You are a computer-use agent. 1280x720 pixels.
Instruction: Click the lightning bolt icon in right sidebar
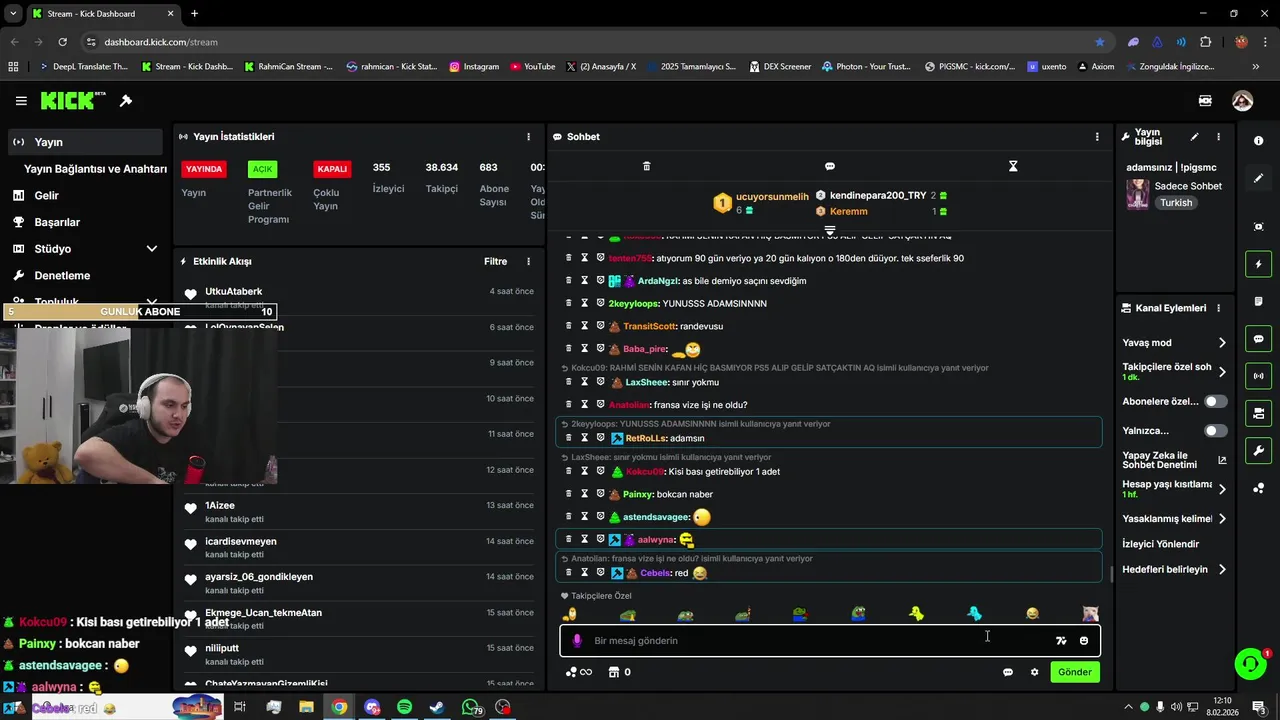click(1259, 264)
